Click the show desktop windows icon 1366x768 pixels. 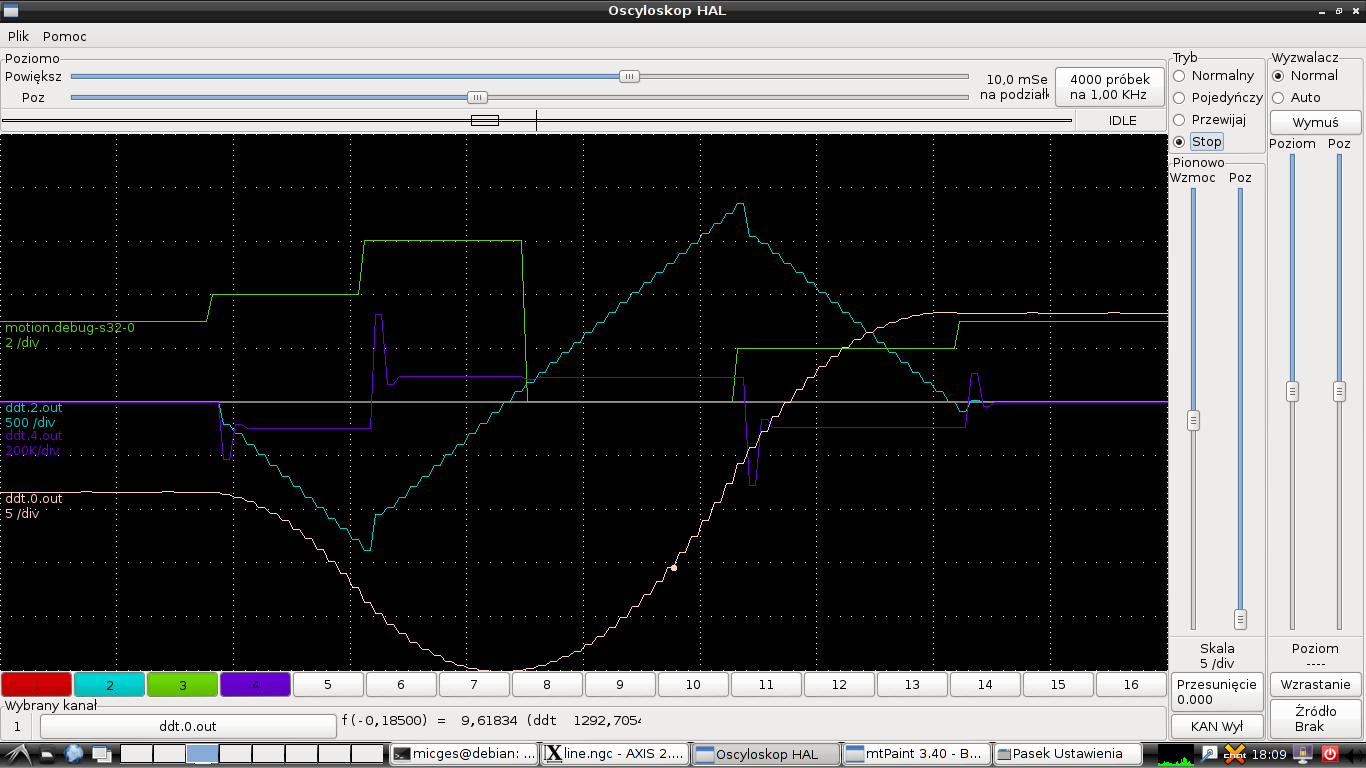point(101,754)
